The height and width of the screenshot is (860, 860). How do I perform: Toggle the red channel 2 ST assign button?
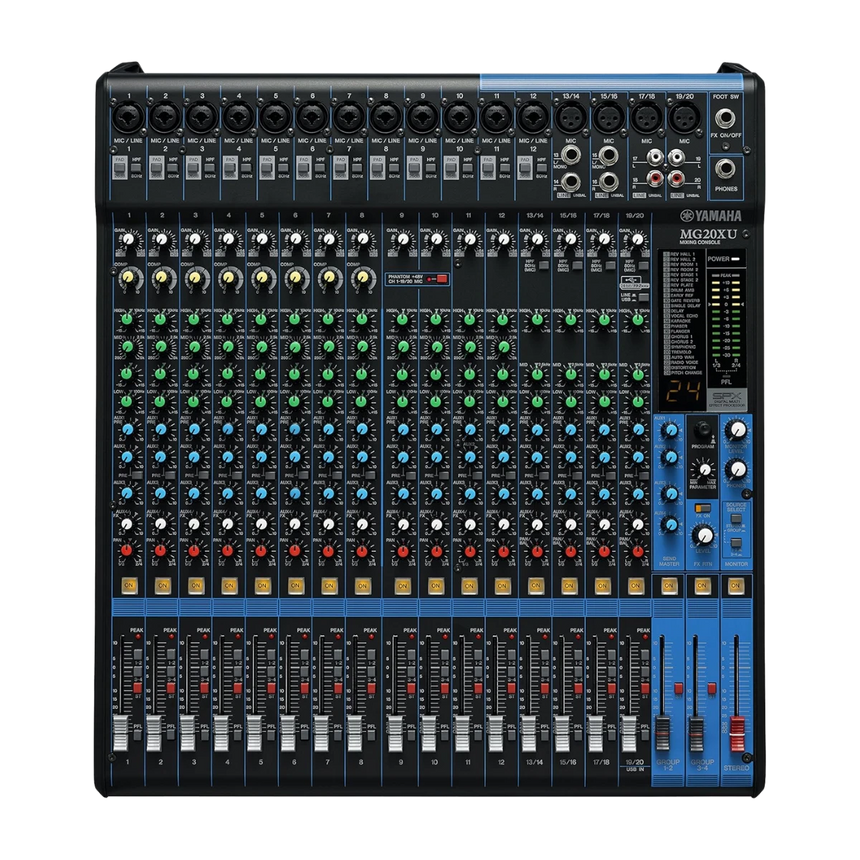pos(171,687)
